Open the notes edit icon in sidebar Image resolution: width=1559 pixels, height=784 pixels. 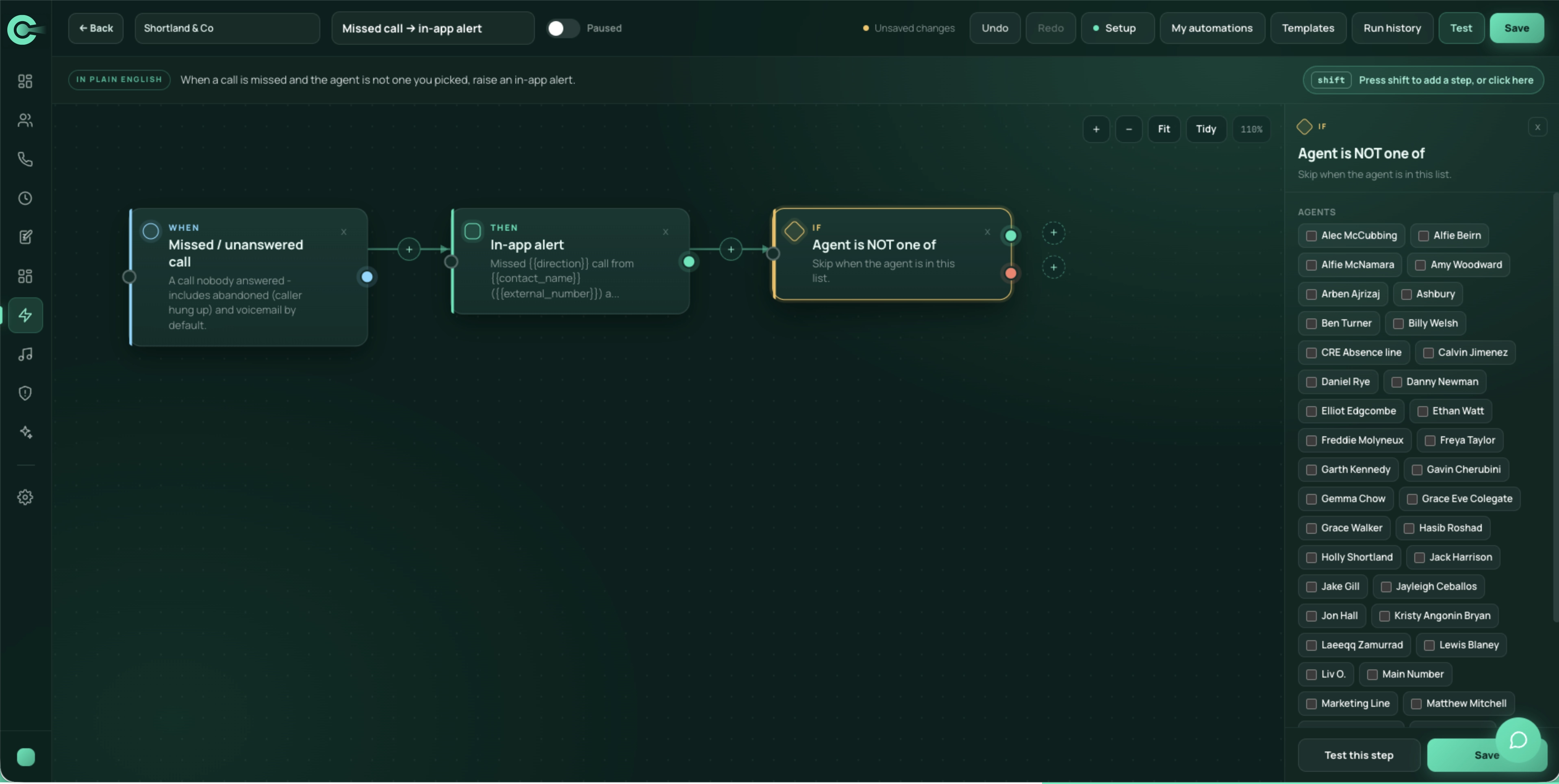pyautogui.click(x=25, y=237)
